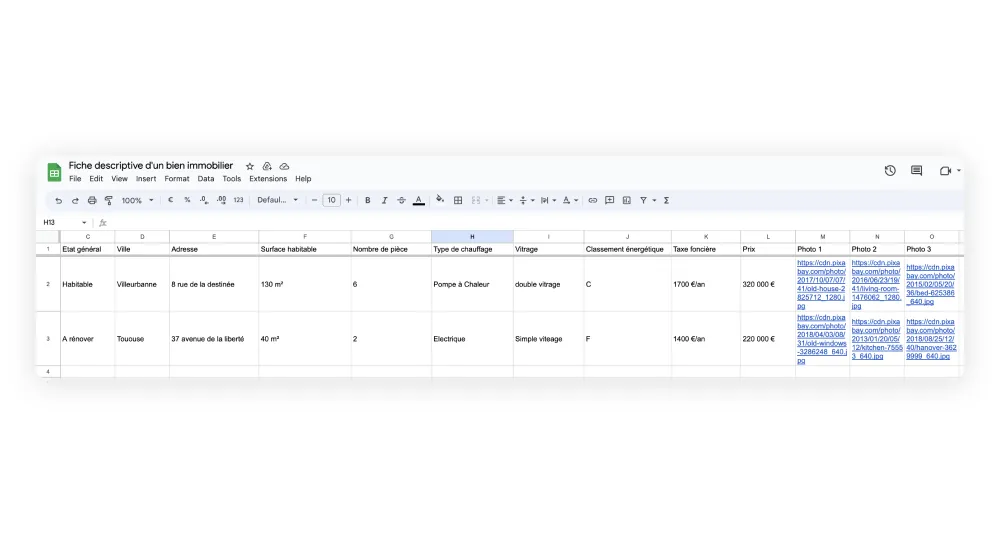Open the text color picker
Viewport: 1000px width, 537px height.
418,200
